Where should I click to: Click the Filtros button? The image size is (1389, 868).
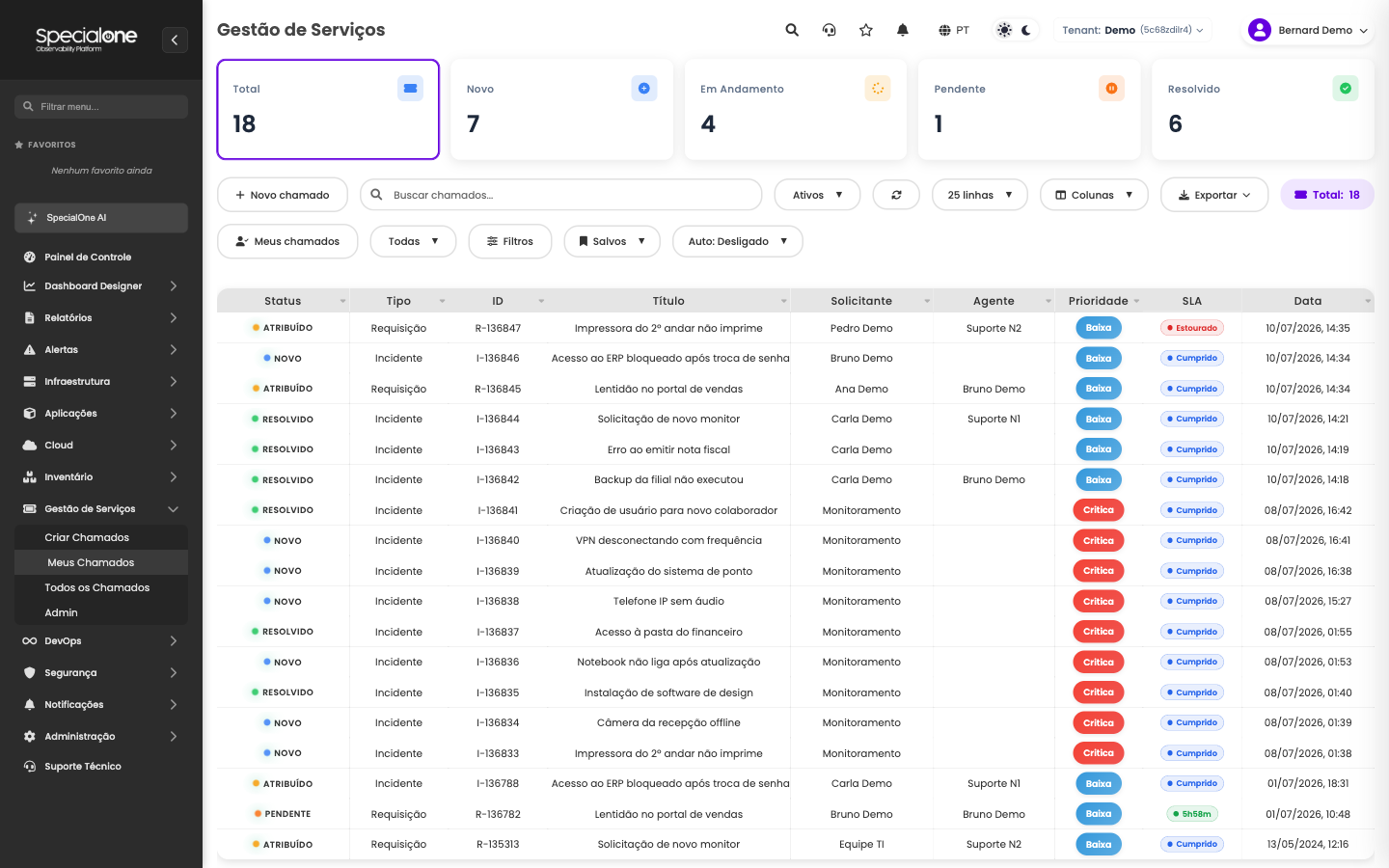[510, 241]
